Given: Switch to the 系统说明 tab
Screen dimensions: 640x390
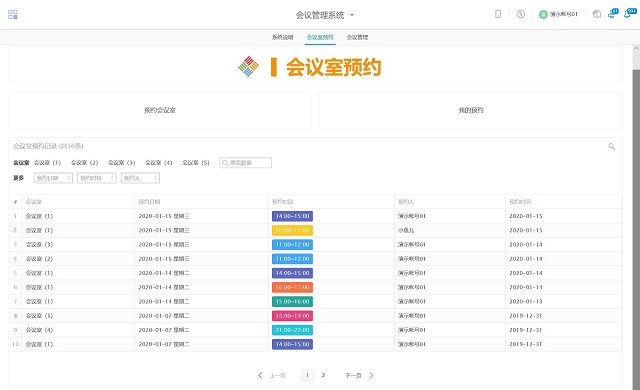Looking at the screenshot, I should 282,37.
